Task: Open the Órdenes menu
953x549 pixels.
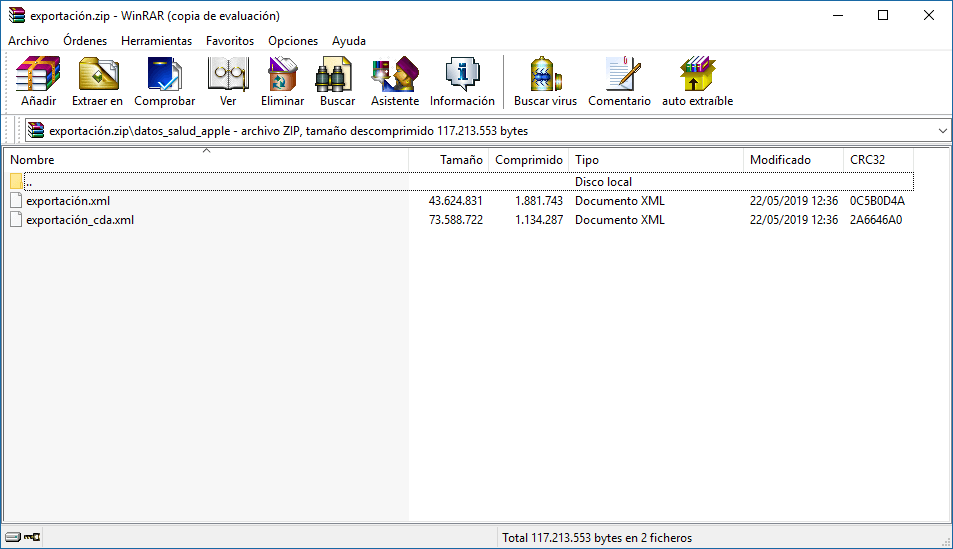Action: (85, 41)
